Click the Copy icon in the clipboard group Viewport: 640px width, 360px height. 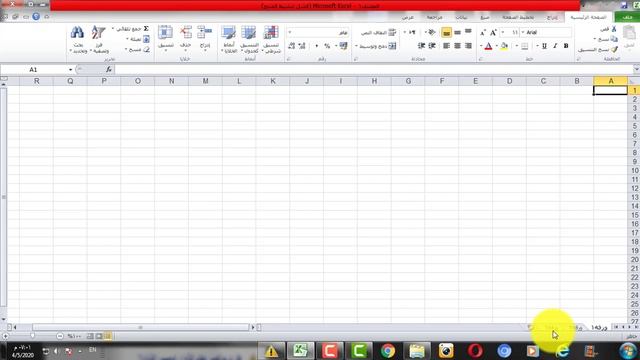point(614,39)
